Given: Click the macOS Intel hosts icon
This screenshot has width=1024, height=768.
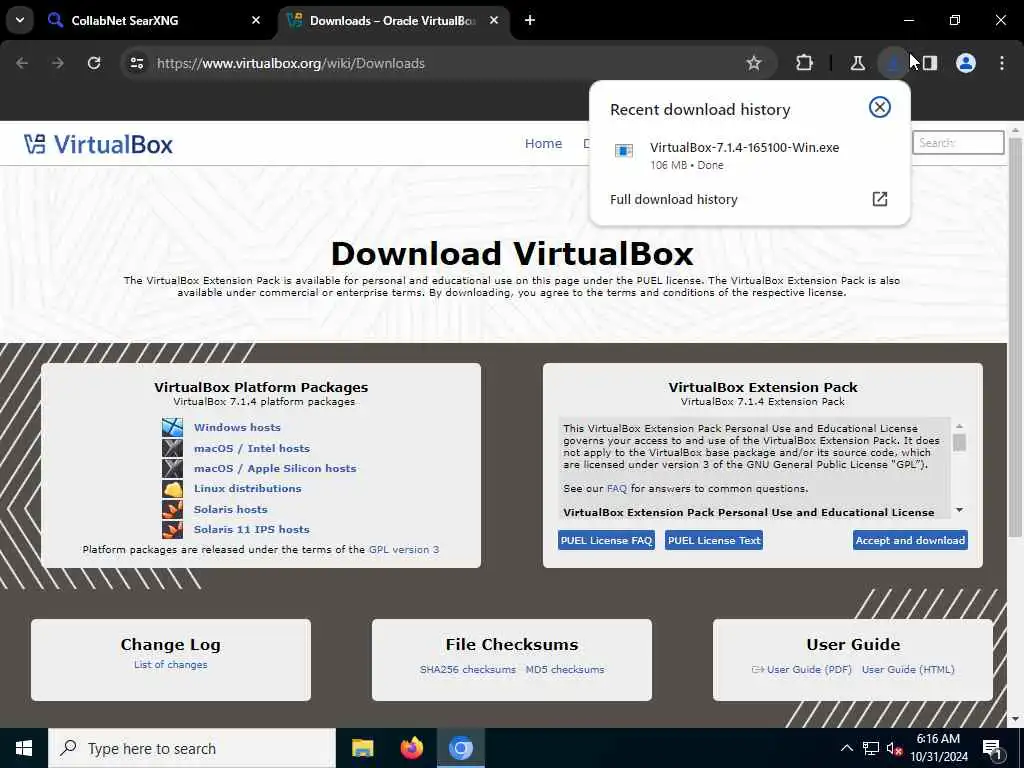Looking at the screenshot, I should (x=172, y=448).
